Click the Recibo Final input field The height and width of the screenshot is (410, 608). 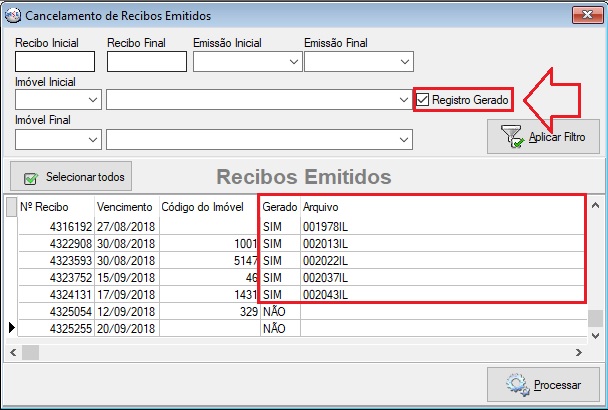pos(147,62)
